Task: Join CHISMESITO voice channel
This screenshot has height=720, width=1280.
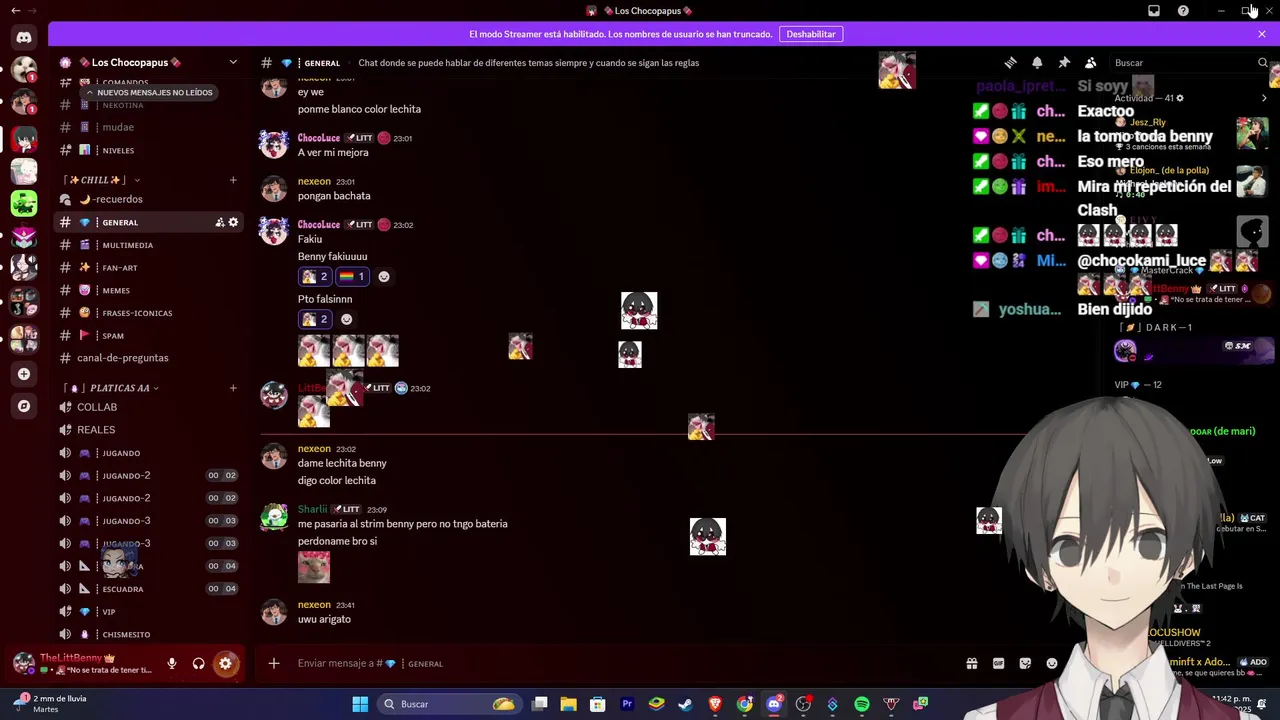Action: [149, 634]
